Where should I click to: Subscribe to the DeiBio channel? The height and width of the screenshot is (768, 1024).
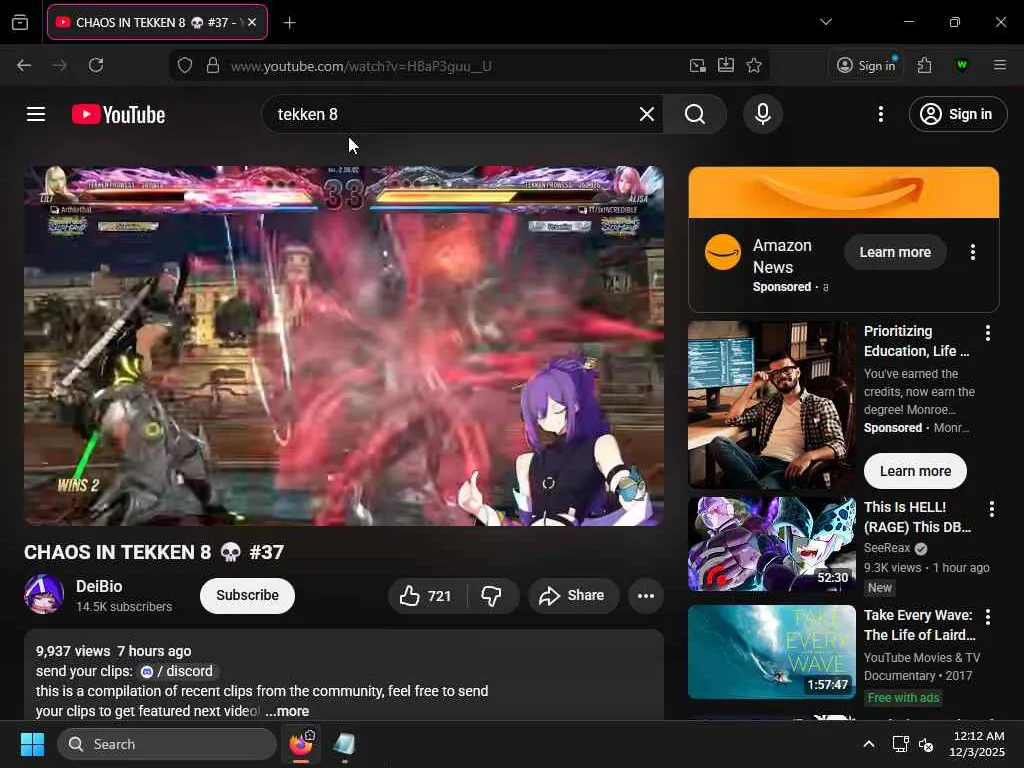tap(247, 596)
